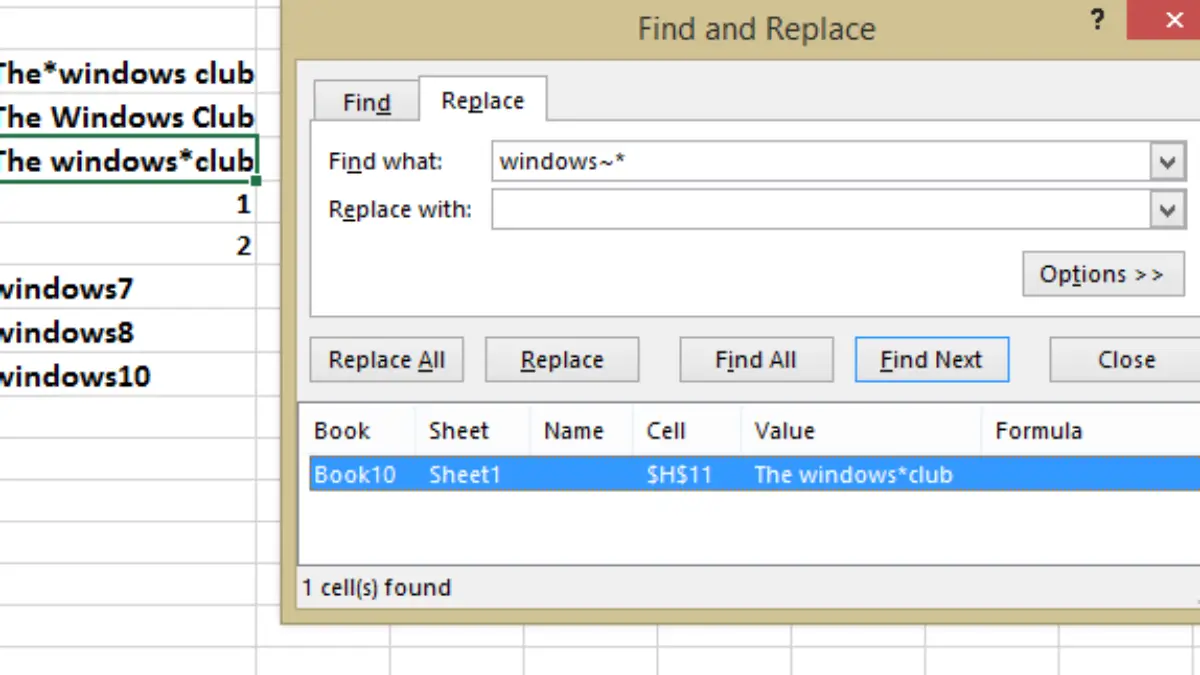Select the worksheet cell containing 2
1200x675 pixels.
(x=127, y=246)
